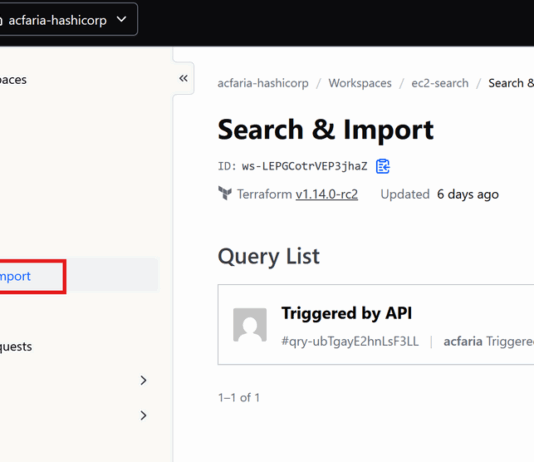Click the Search & Import page title
The height and width of the screenshot is (462, 534).
326,130
